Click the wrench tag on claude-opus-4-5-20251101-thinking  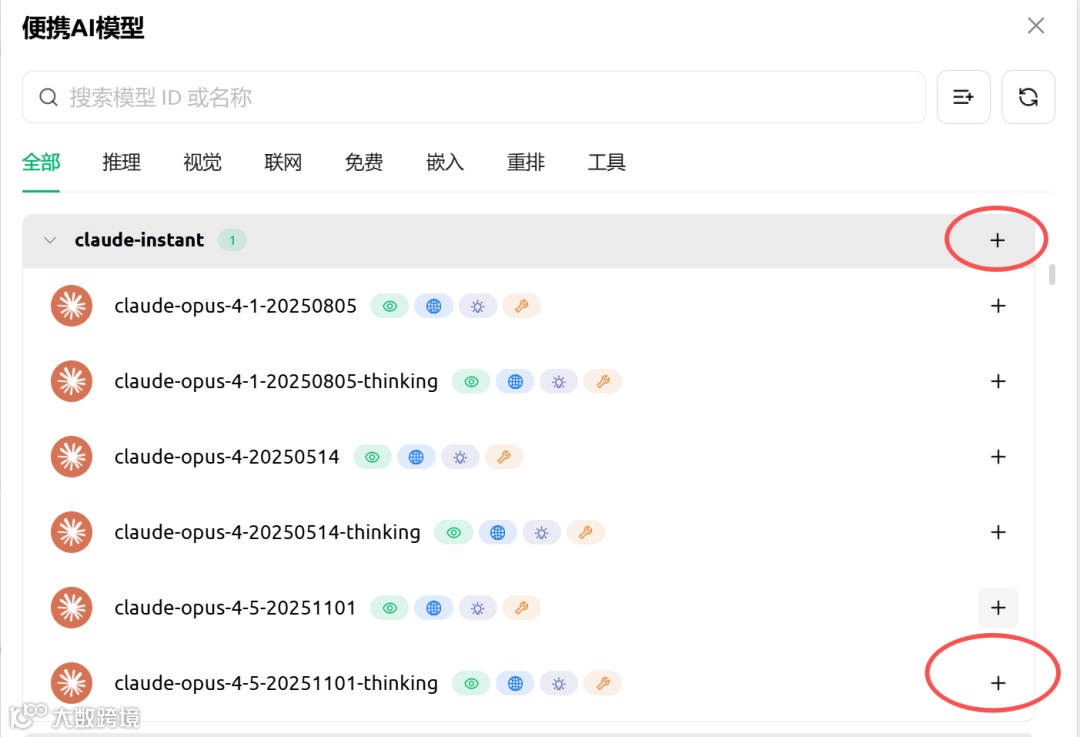603,683
